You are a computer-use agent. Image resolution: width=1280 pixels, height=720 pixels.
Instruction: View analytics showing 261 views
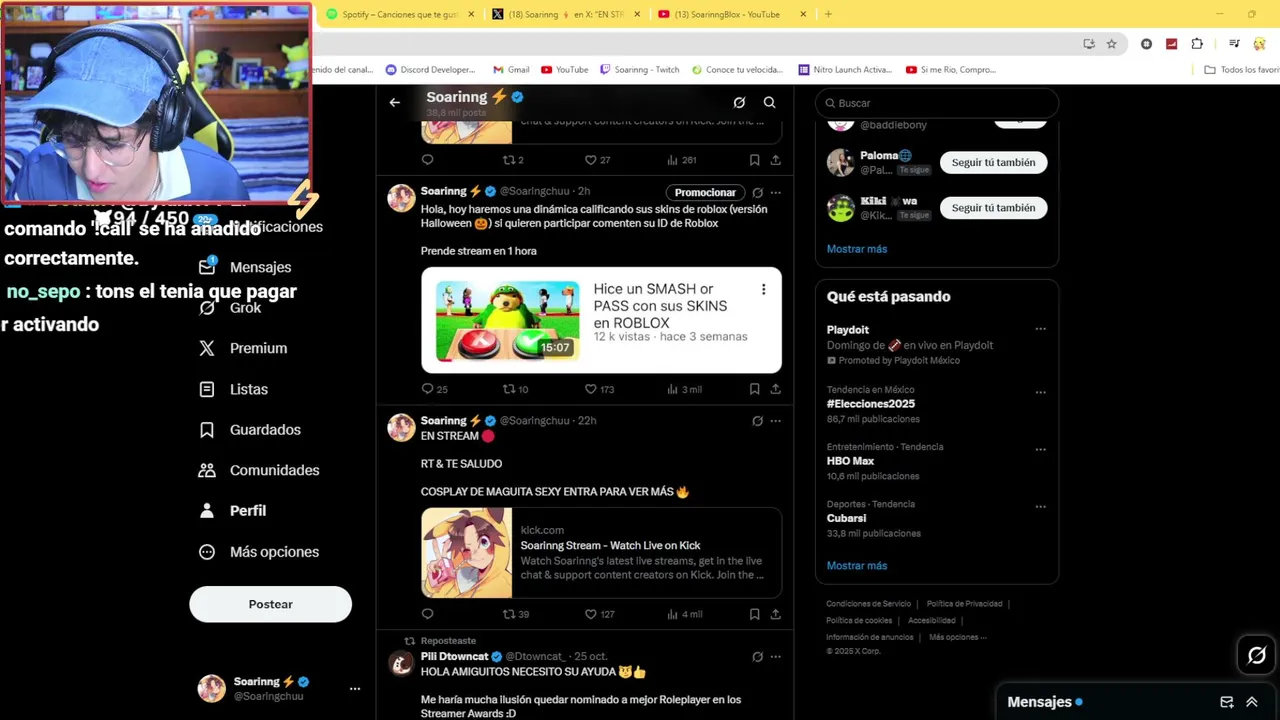[x=682, y=160]
